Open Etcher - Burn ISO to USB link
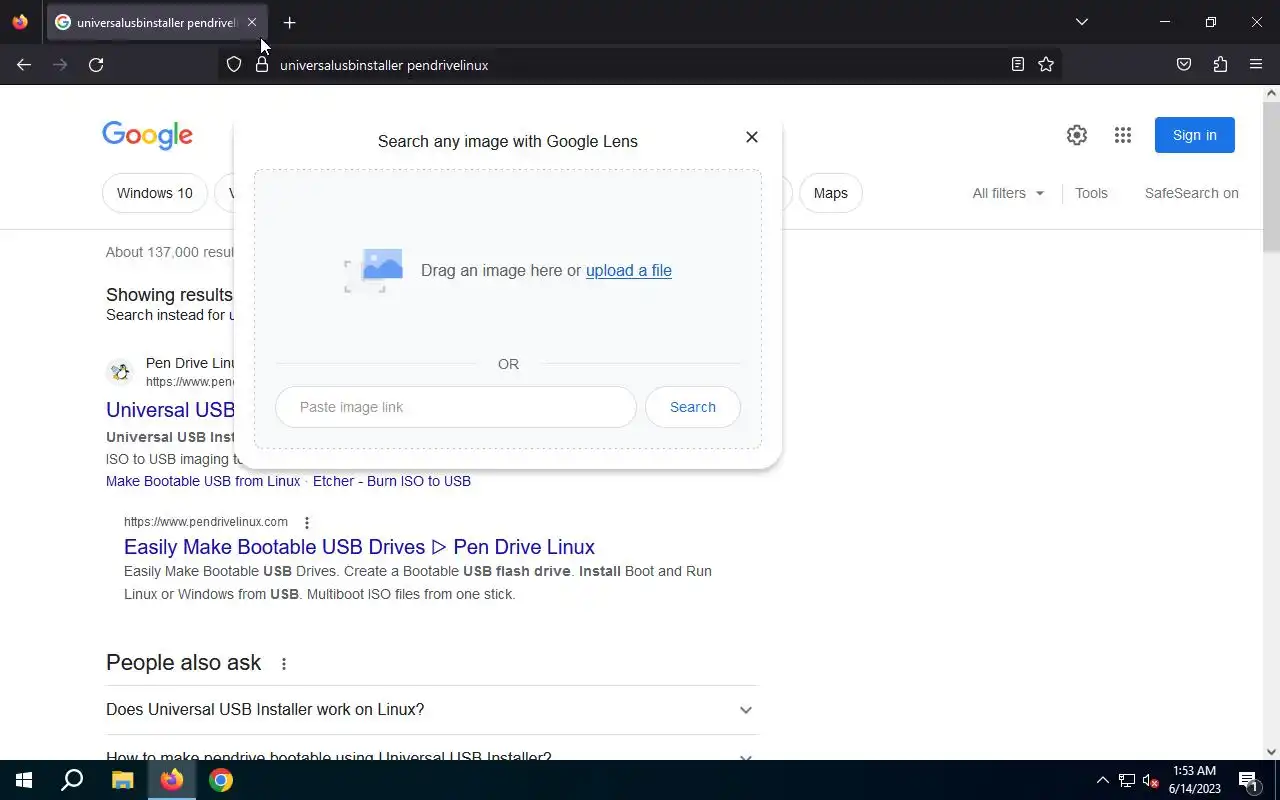 pos(392,481)
